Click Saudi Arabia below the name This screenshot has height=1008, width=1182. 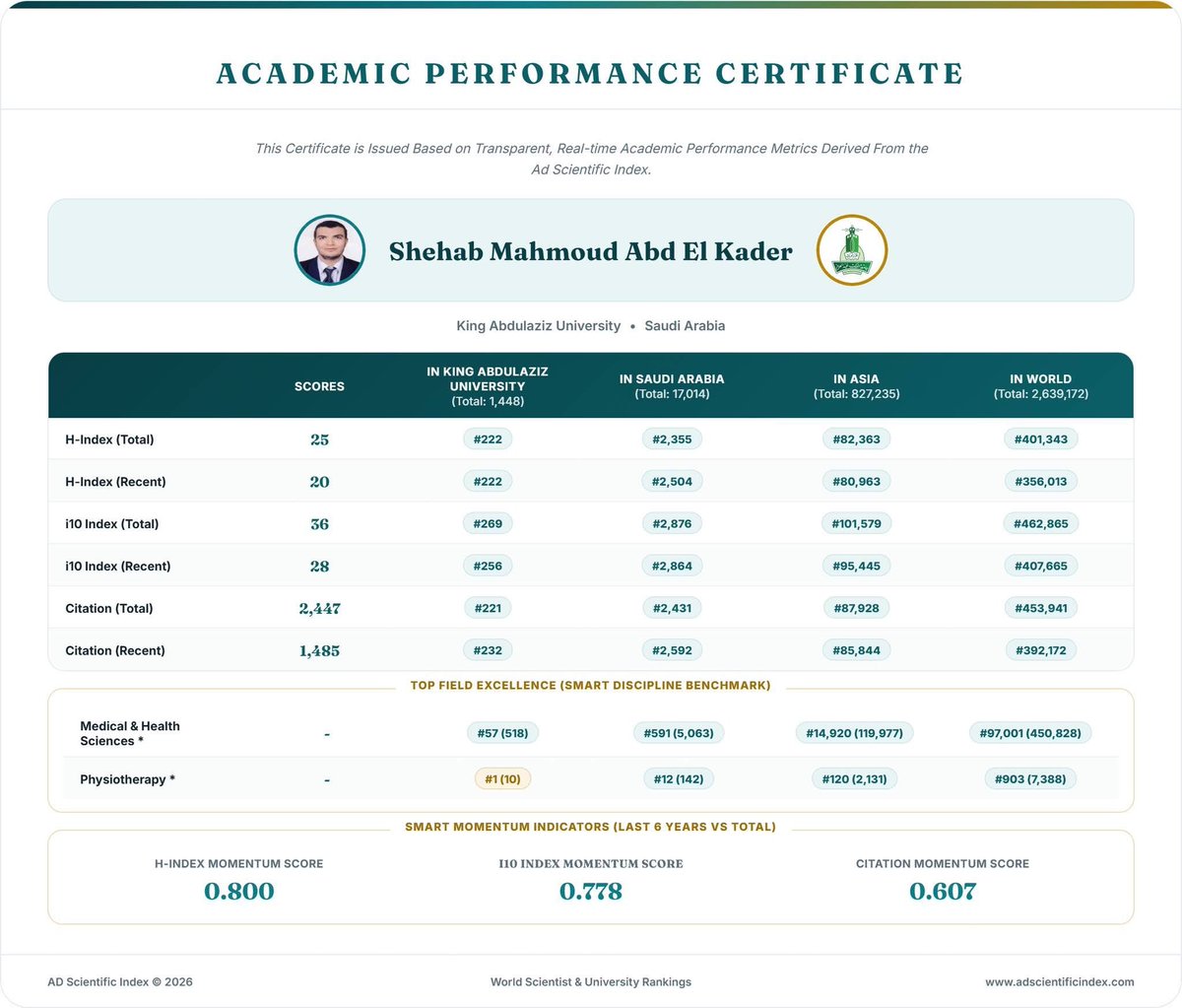[685, 325]
